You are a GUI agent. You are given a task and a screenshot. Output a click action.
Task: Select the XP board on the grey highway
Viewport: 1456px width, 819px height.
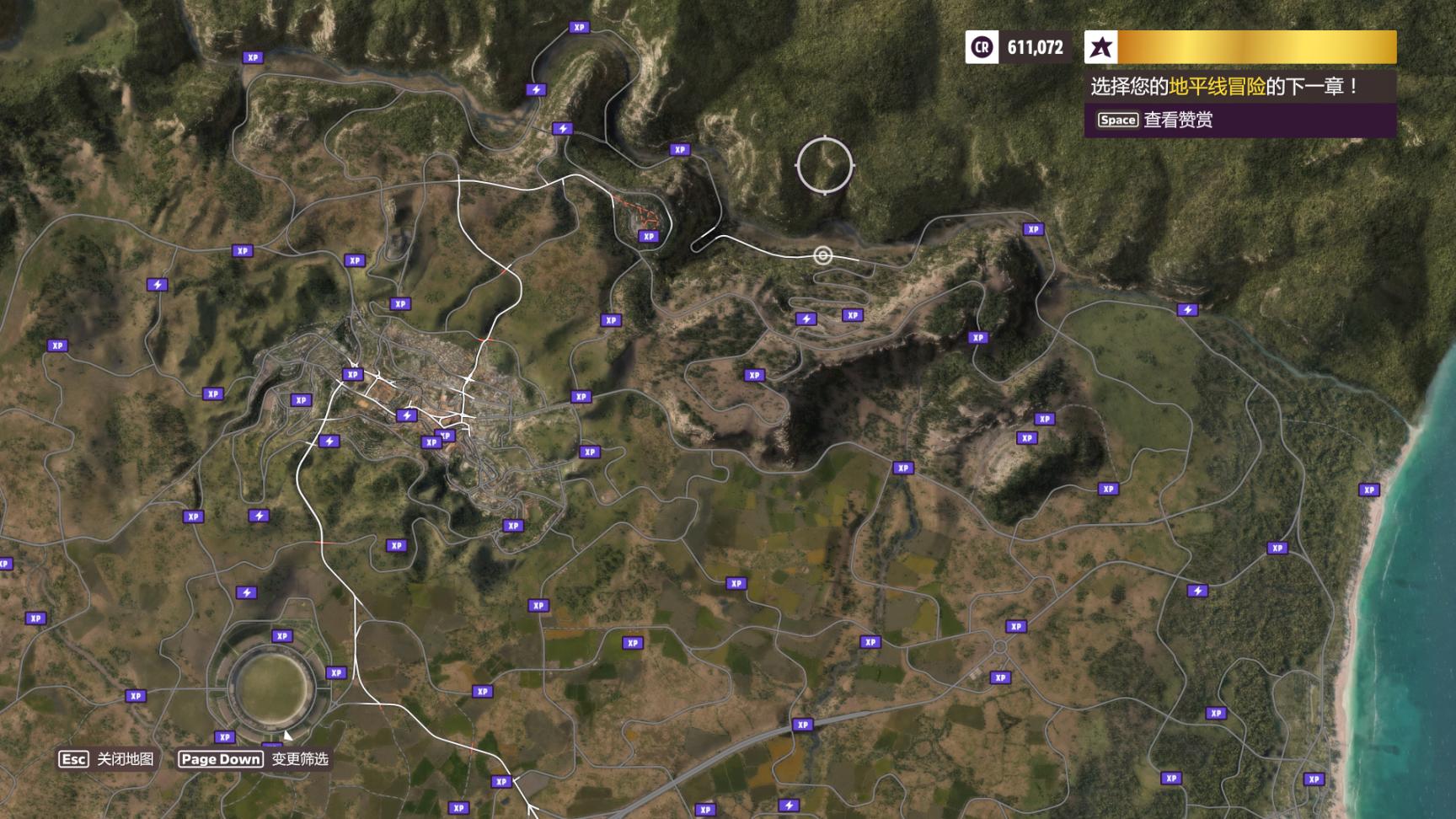(x=802, y=725)
